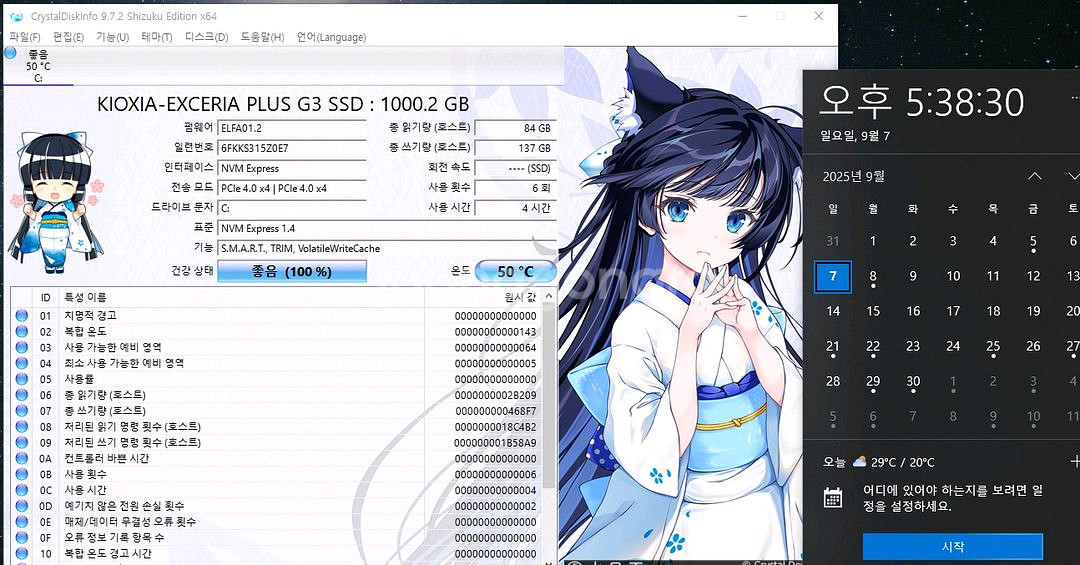Select September 15 in the calendar
1080x565 pixels.
[x=873, y=311]
